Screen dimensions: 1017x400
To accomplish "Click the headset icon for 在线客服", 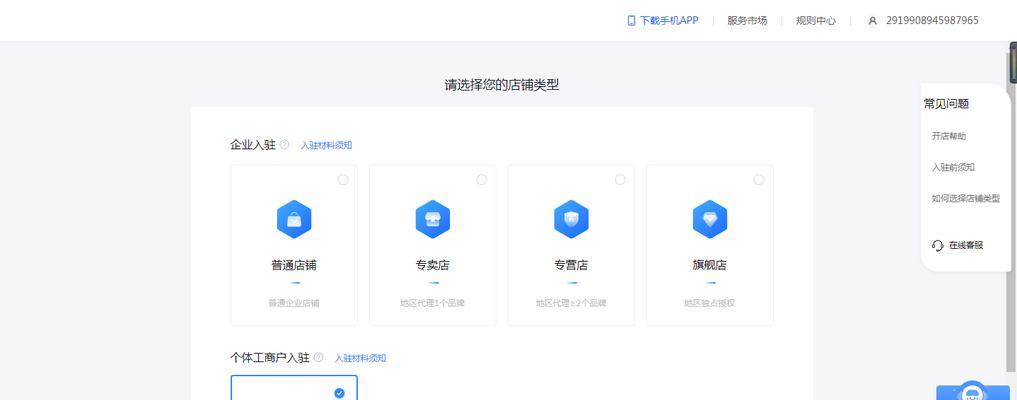I will tap(938, 246).
